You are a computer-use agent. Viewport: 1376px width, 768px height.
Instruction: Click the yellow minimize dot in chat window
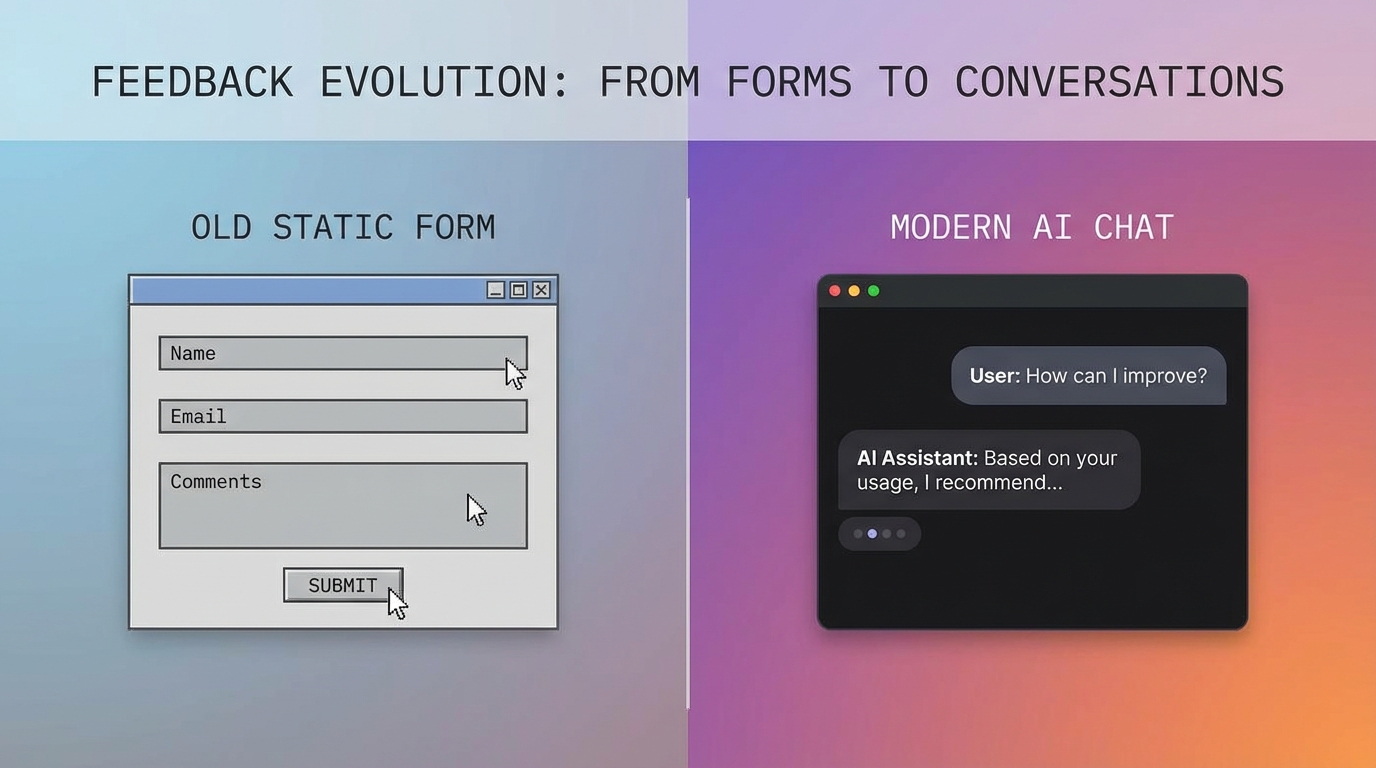(x=854, y=291)
